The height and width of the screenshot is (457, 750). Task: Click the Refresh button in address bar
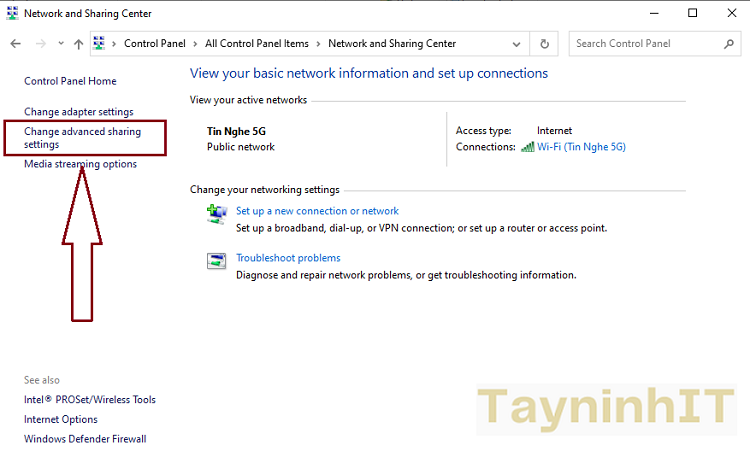point(544,44)
